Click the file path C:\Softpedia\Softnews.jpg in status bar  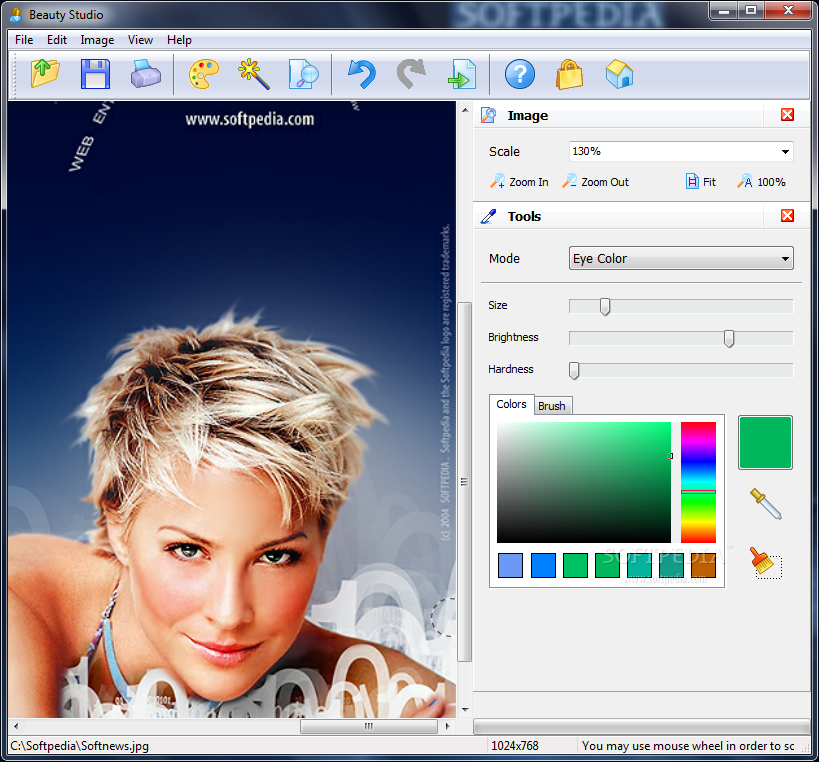coord(79,746)
